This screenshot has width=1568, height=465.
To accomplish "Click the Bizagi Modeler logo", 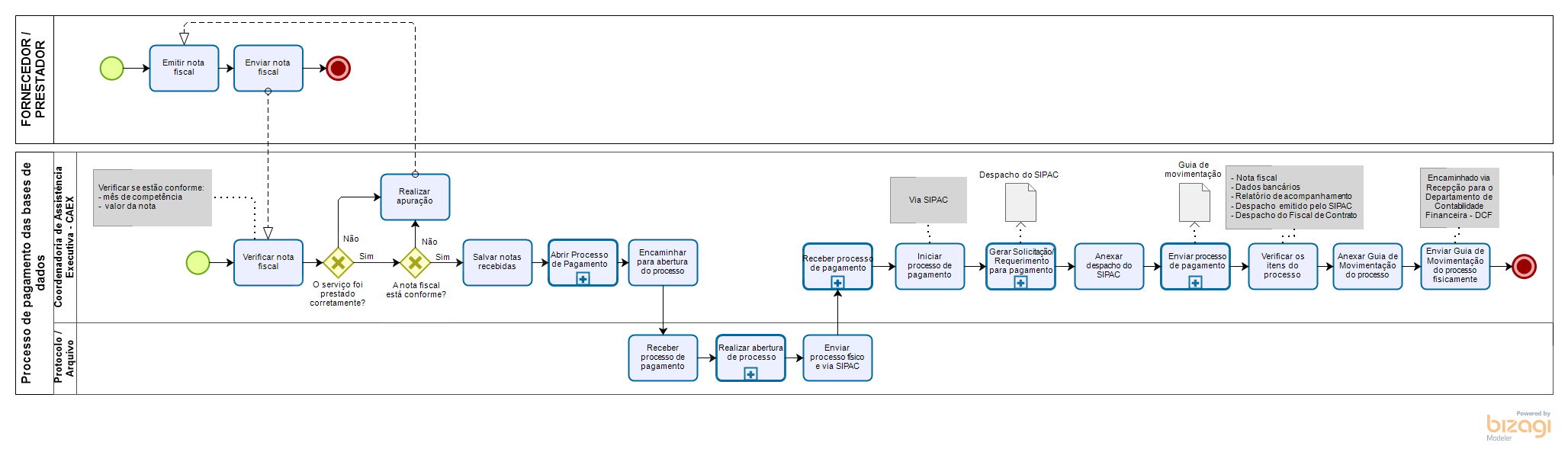I will [x=1518, y=426].
